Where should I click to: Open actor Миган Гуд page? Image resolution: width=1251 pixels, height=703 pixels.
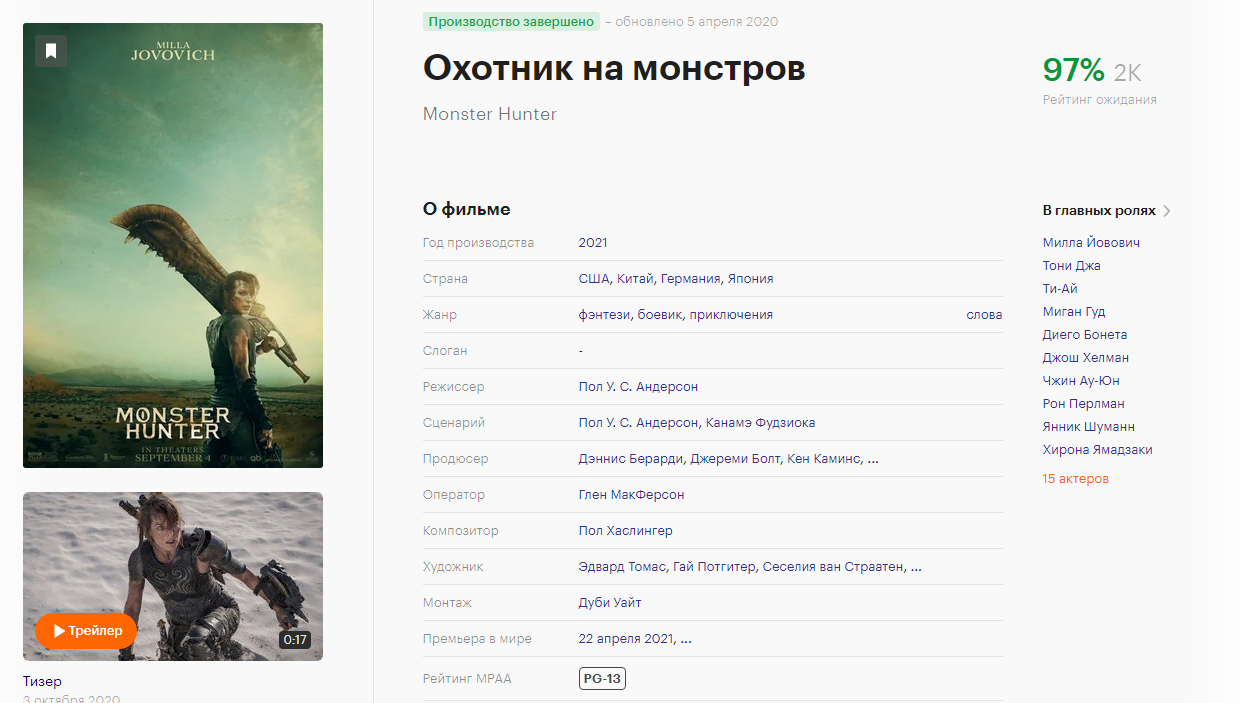click(1074, 312)
